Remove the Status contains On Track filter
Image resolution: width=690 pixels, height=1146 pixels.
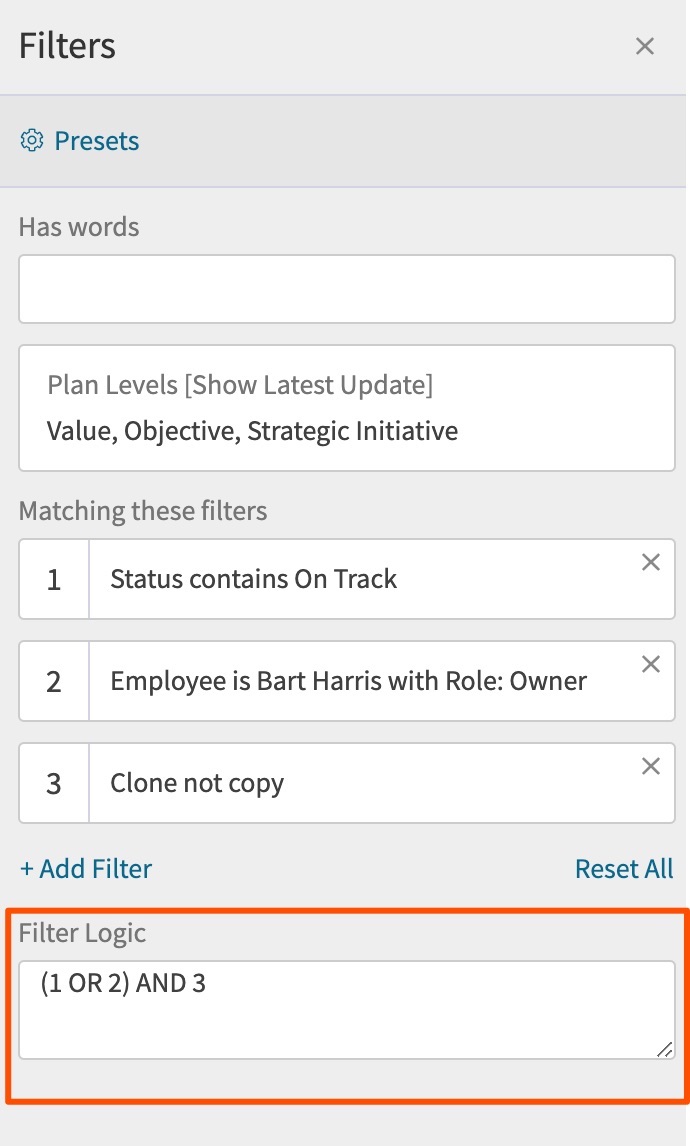coord(651,563)
